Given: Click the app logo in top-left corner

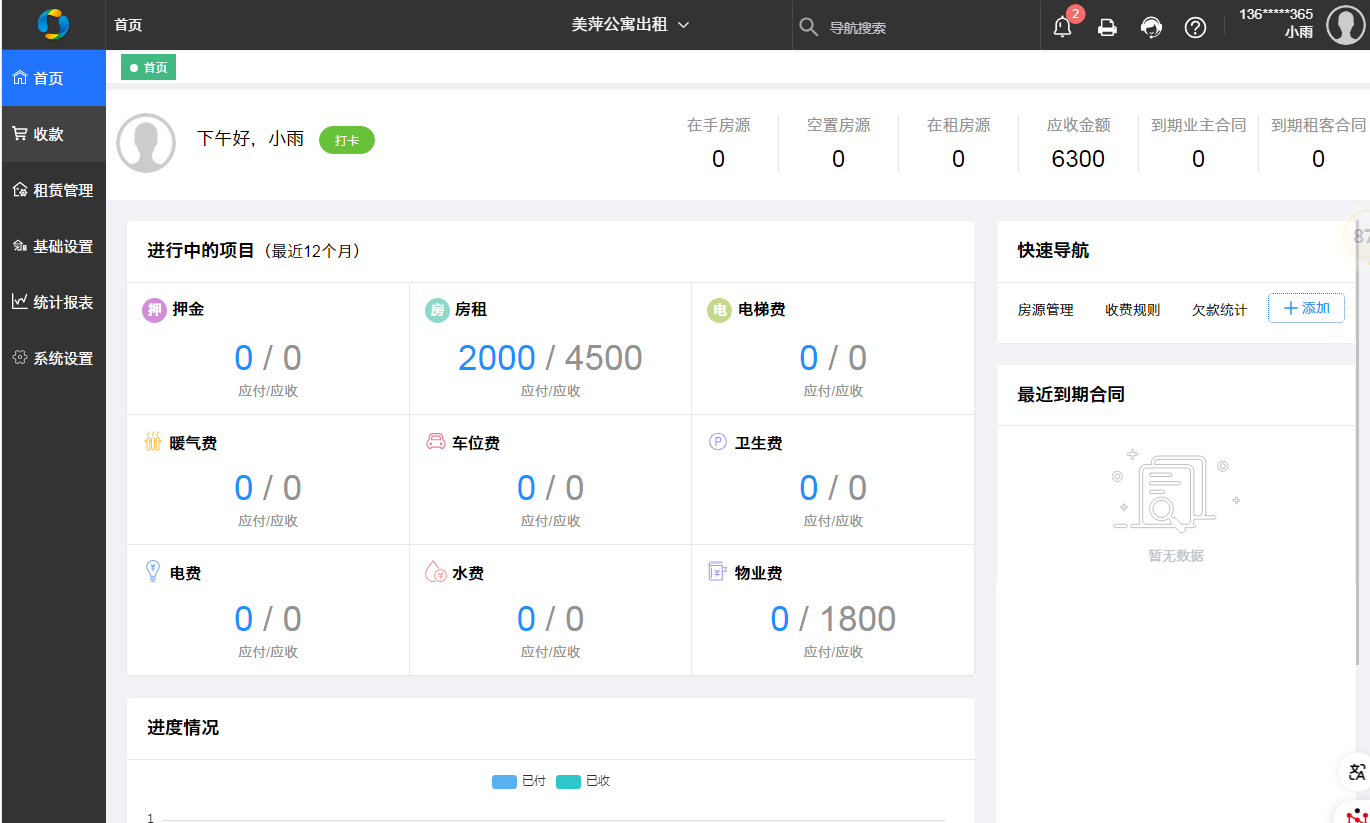Looking at the screenshot, I should 53,24.
